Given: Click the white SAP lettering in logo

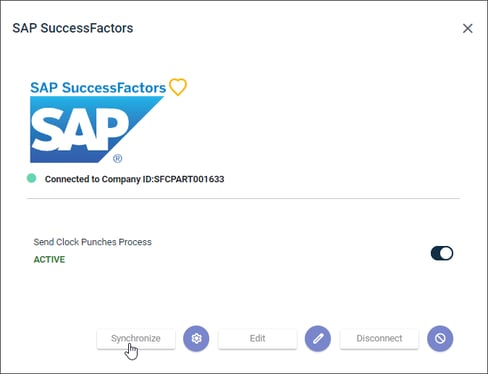Looking at the screenshot, I should coord(80,129).
